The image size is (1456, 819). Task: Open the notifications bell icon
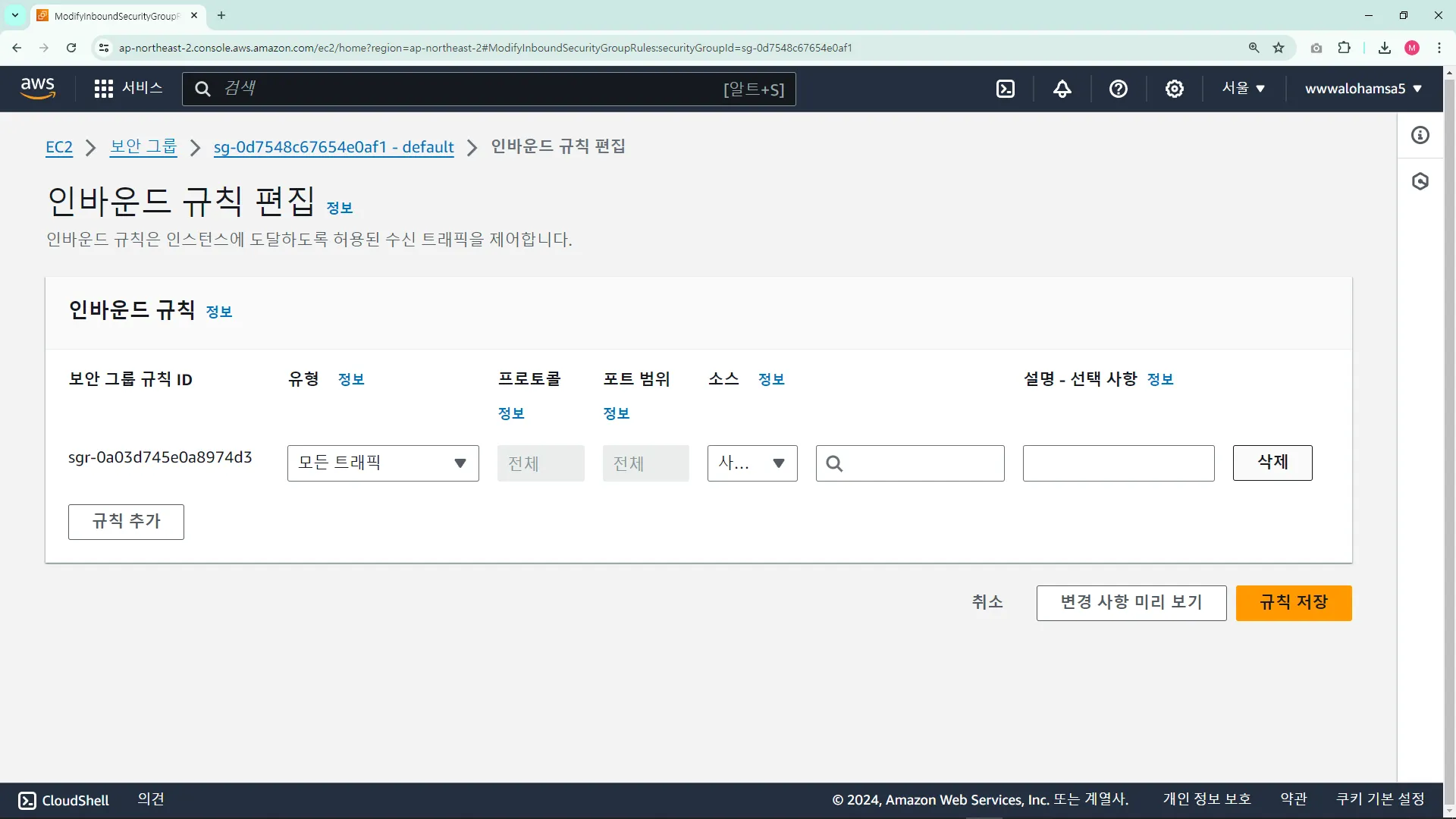coord(1062,89)
